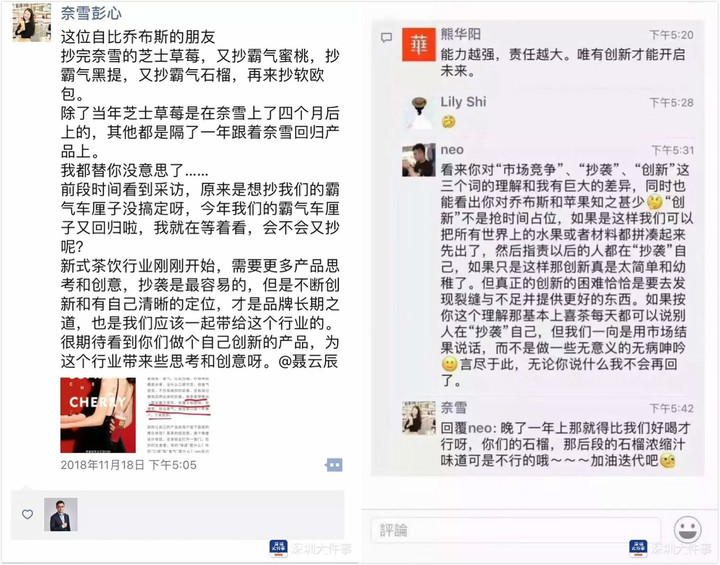Open the red CHERRY poster image
This screenshot has width=720, height=565.
[x=98, y=415]
